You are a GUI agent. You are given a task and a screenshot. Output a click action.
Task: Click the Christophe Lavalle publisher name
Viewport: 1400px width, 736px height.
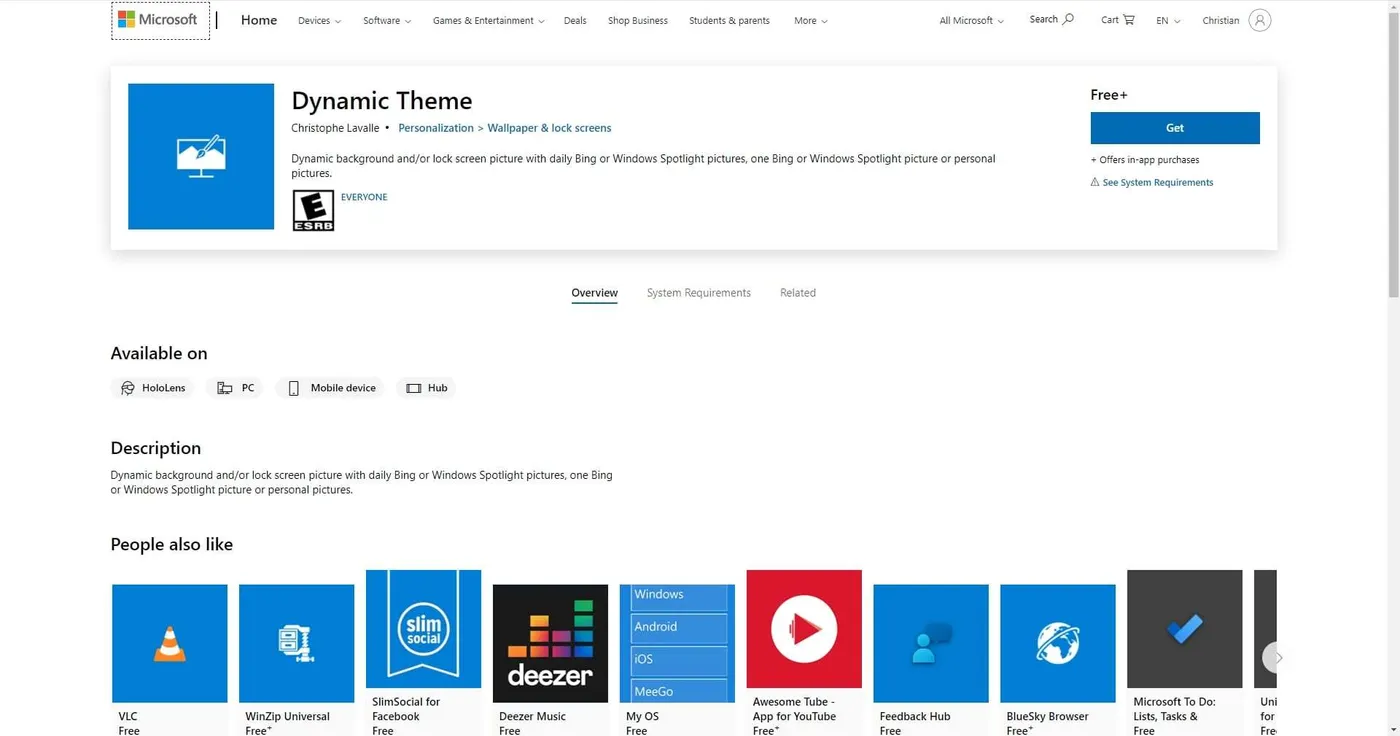point(335,128)
